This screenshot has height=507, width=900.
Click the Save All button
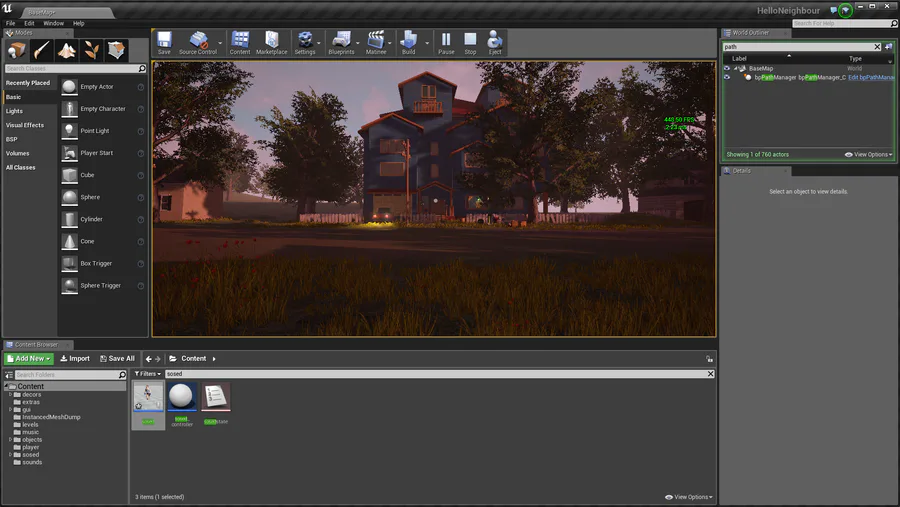(117, 358)
